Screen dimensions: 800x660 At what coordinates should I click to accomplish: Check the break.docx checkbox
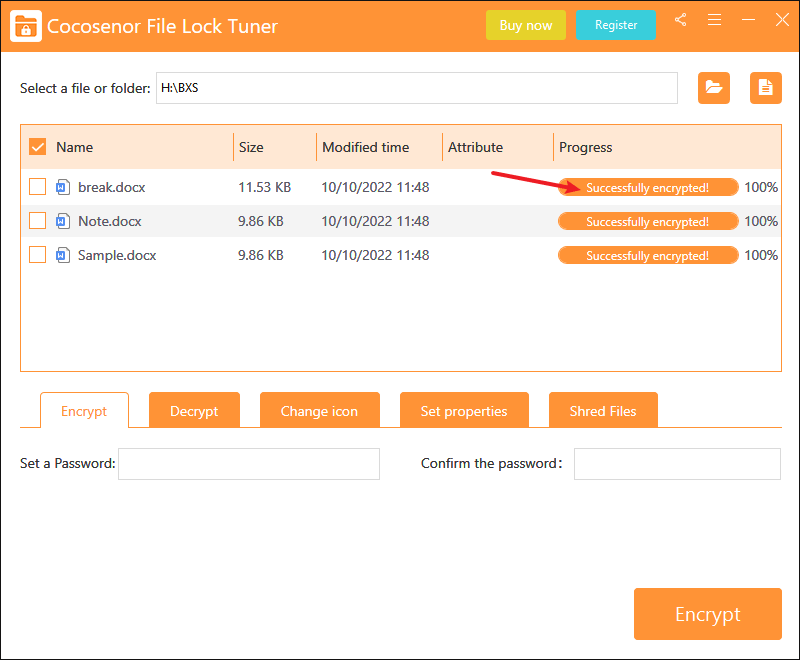[38, 187]
